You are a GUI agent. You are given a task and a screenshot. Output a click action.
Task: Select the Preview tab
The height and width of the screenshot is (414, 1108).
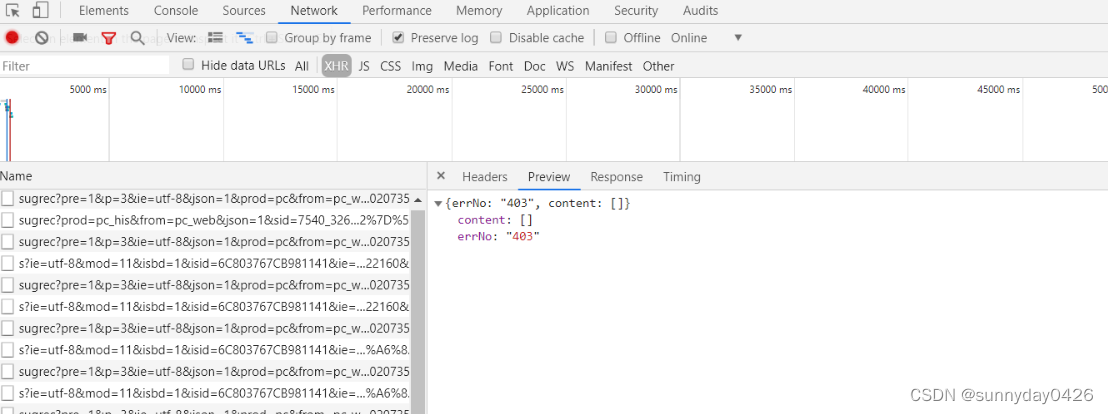(549, 177)
